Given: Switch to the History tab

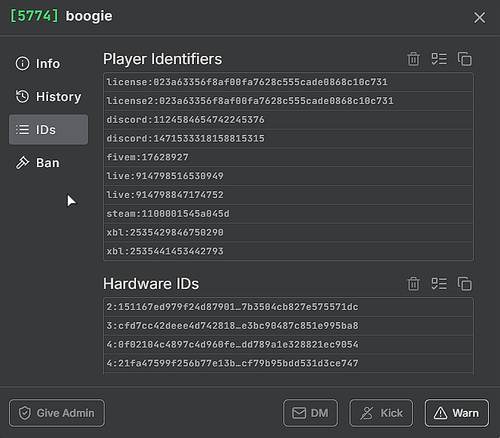Looking at the screenshot, I should (x=49, y=97).
